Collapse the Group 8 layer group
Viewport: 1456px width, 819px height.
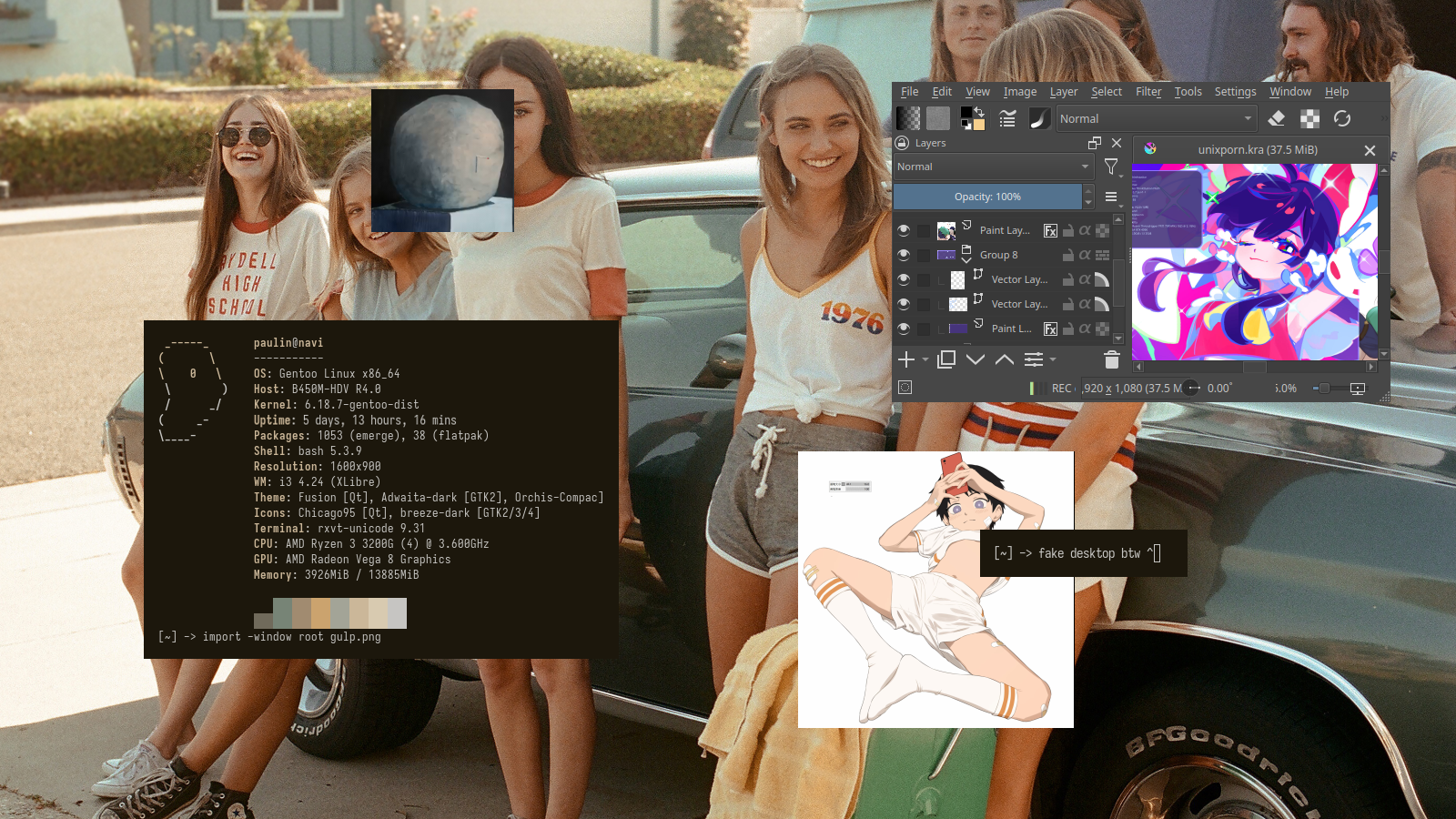click(x=966, y=260)
